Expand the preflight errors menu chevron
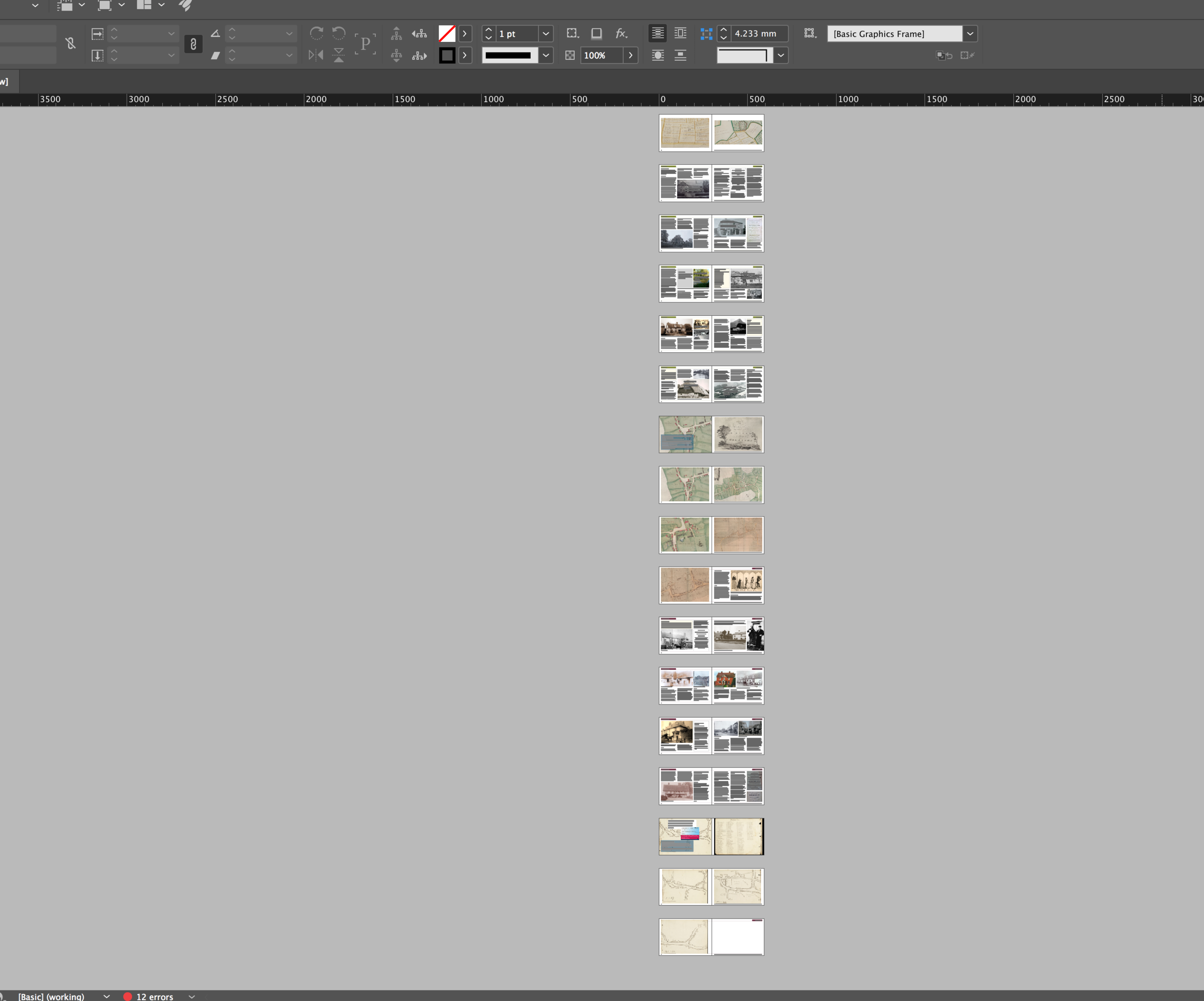1204x1001 pixels. coord(192,996)
